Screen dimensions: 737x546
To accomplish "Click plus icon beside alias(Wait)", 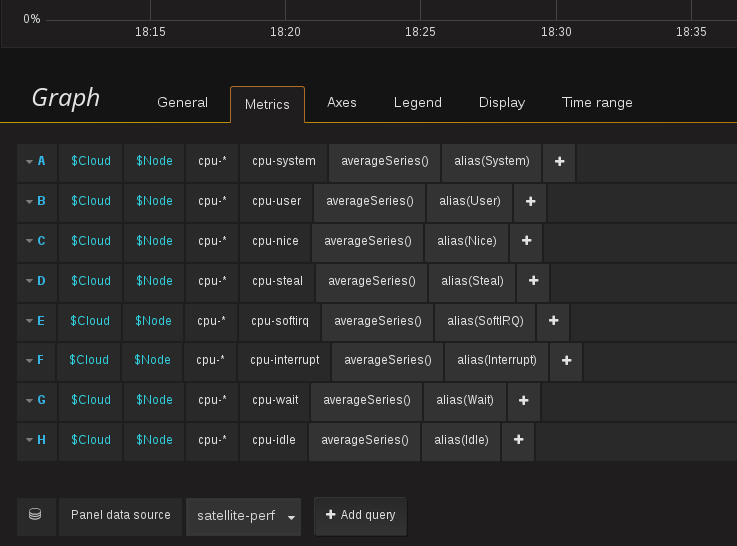I will (x=523, y=400).
